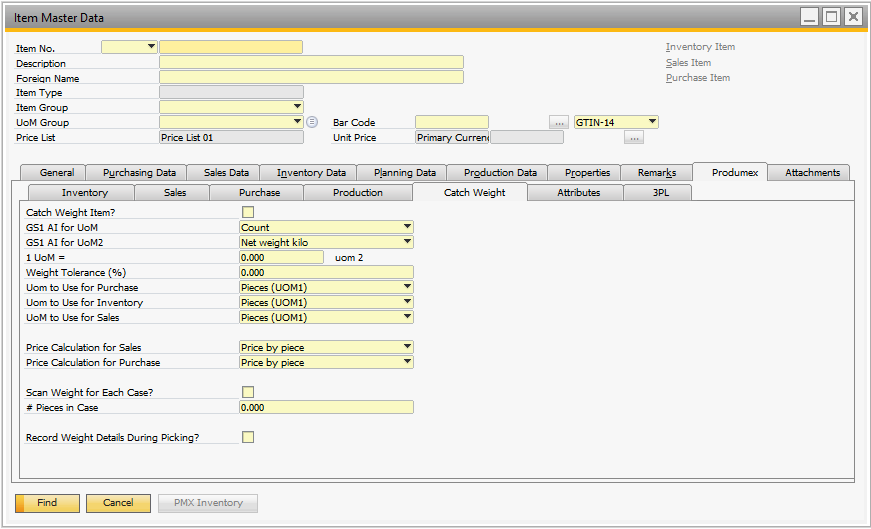The height and width of the screenshot is (529, 871).
Task: Open Uom to Use for Purchase dropdown
Action: pyautogui.click(x=407, y=287)
